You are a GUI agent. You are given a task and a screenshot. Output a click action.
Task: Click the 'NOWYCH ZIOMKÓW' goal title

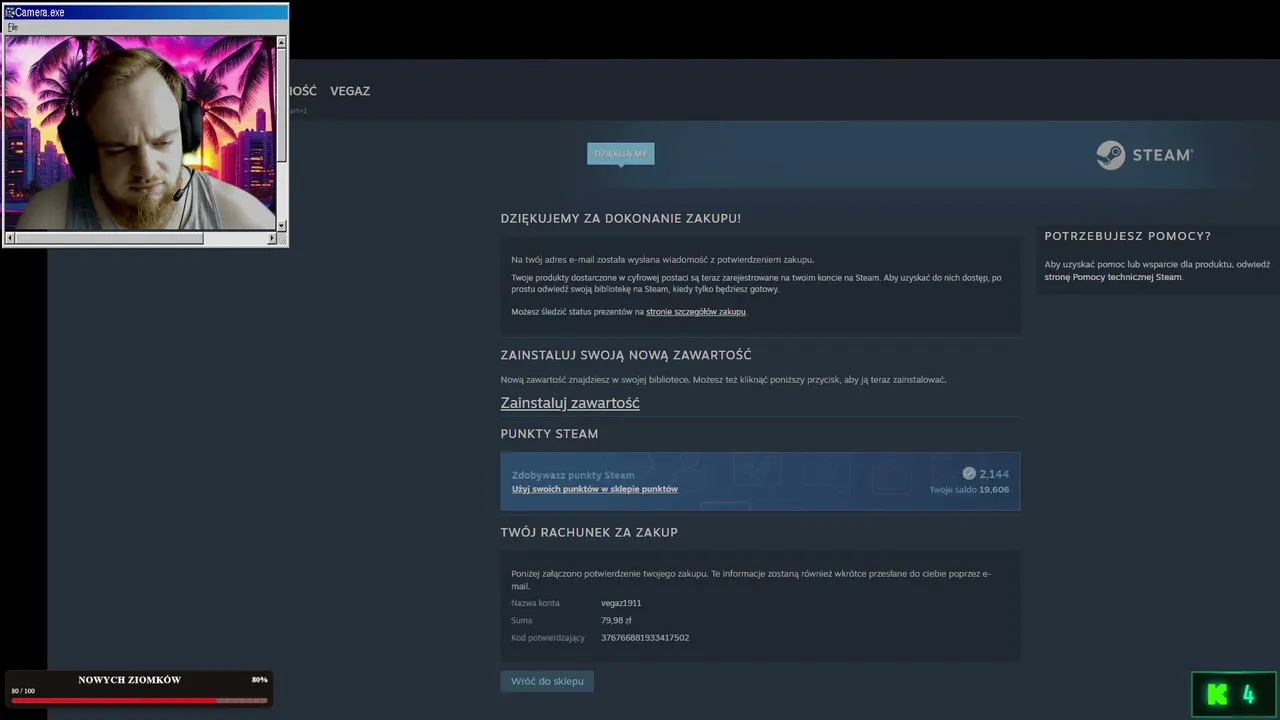point(130,680)
